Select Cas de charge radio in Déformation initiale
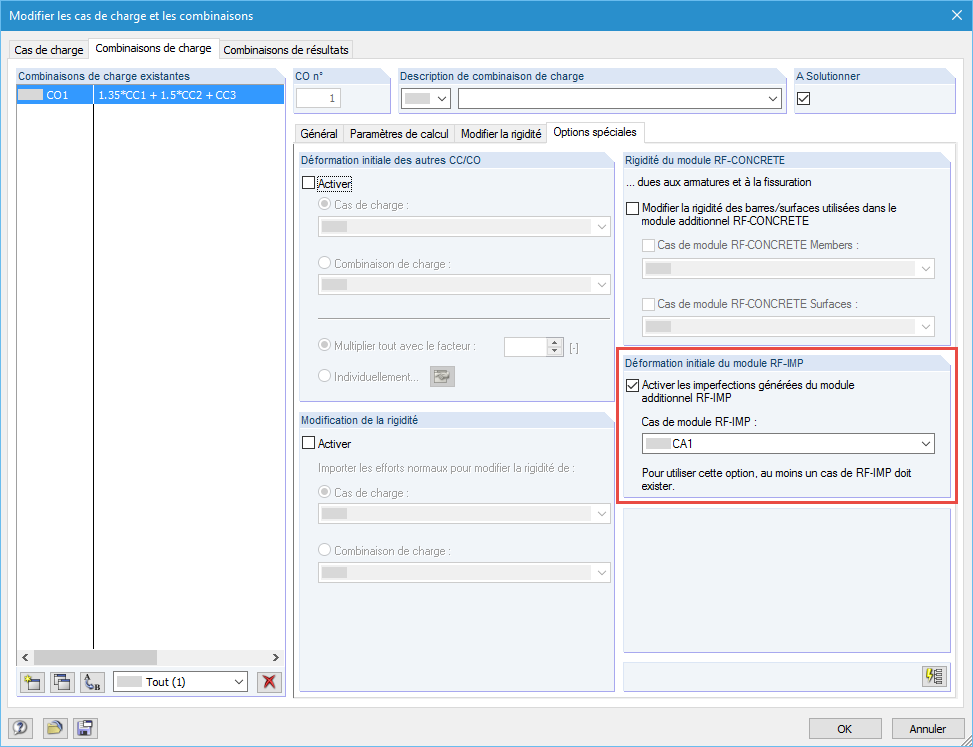 324,204
